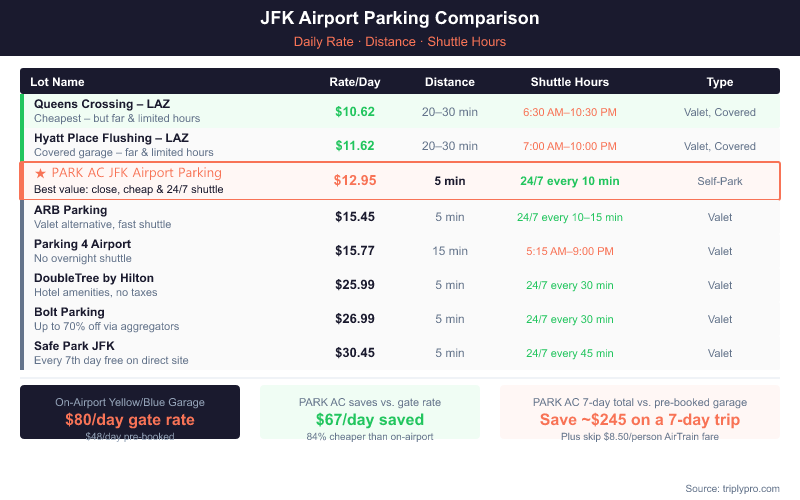Click the Shuttle Hours column header

pos(569,82)
